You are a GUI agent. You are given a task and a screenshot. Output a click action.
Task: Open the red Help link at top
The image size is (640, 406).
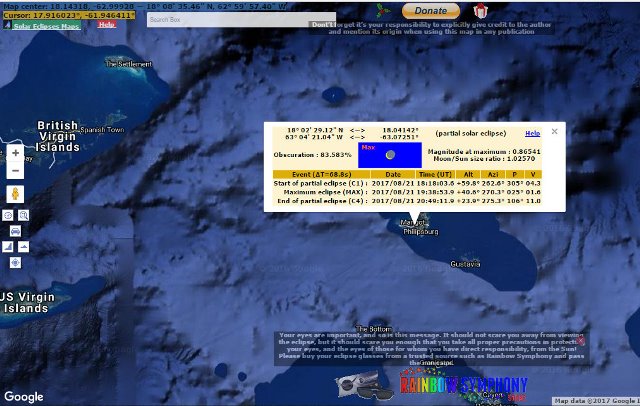pos(107,24)
